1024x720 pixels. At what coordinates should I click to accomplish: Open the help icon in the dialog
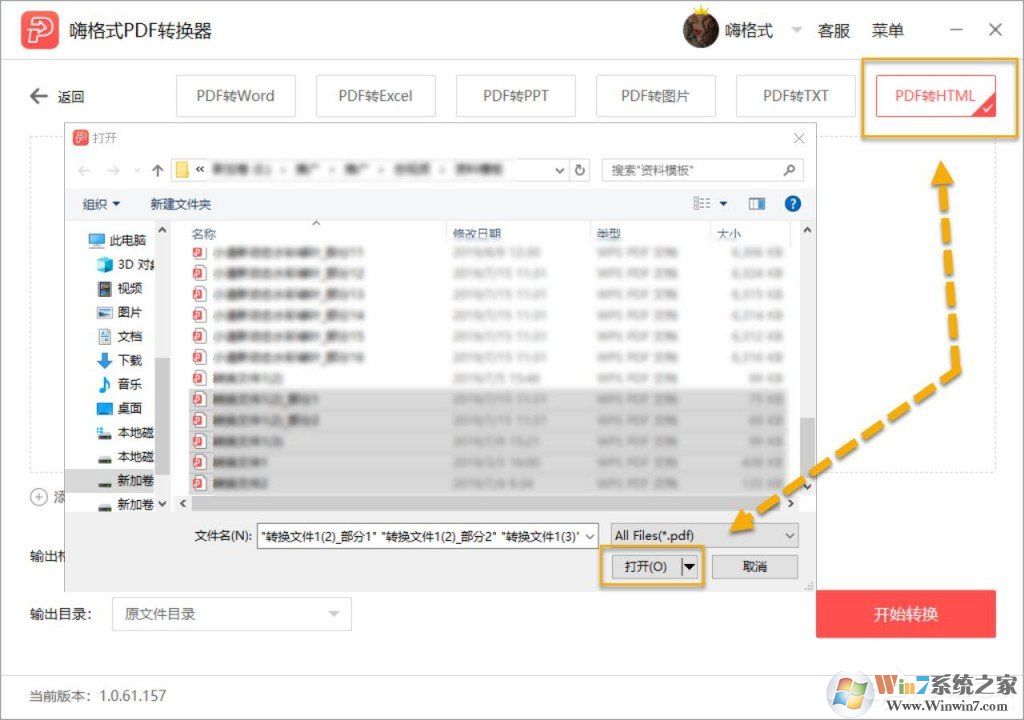[793, 203]
